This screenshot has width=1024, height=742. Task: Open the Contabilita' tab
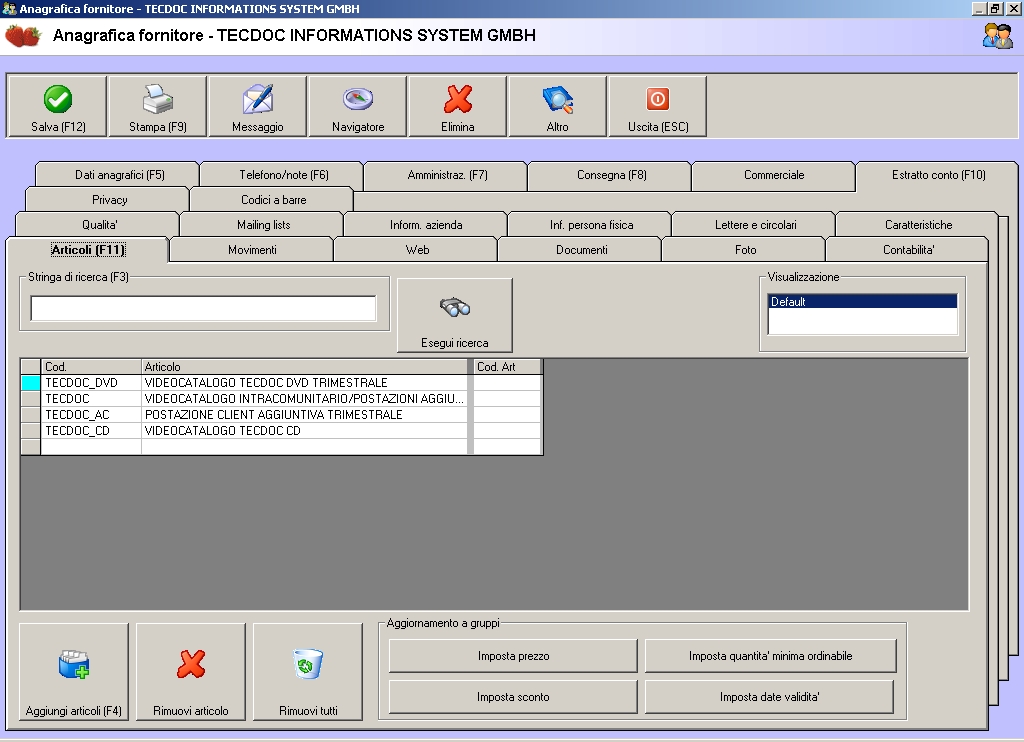pyautogui.click(x=908, y=250)
